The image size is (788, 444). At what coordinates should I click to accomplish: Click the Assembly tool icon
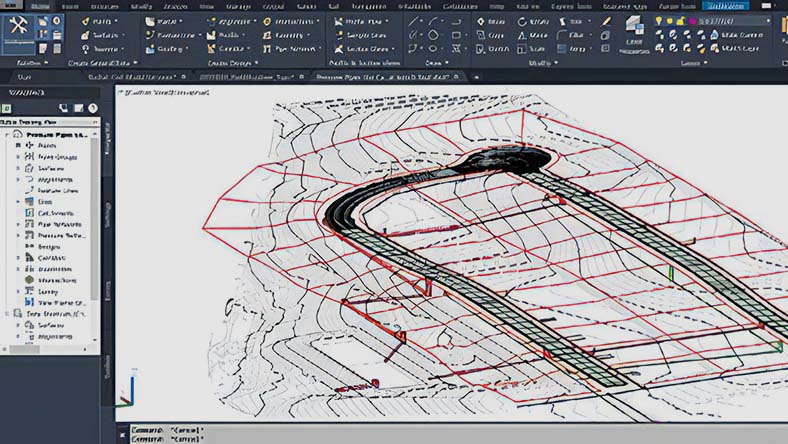[267, 35]
